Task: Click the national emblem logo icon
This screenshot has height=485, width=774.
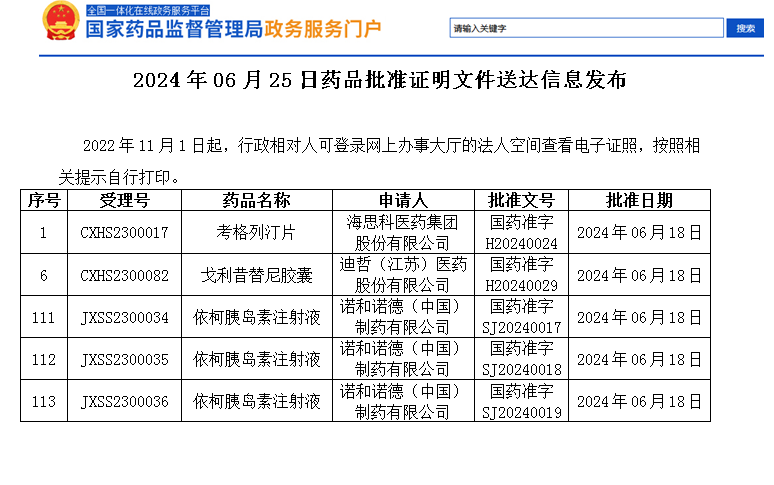Action: (x=61, y=21)
